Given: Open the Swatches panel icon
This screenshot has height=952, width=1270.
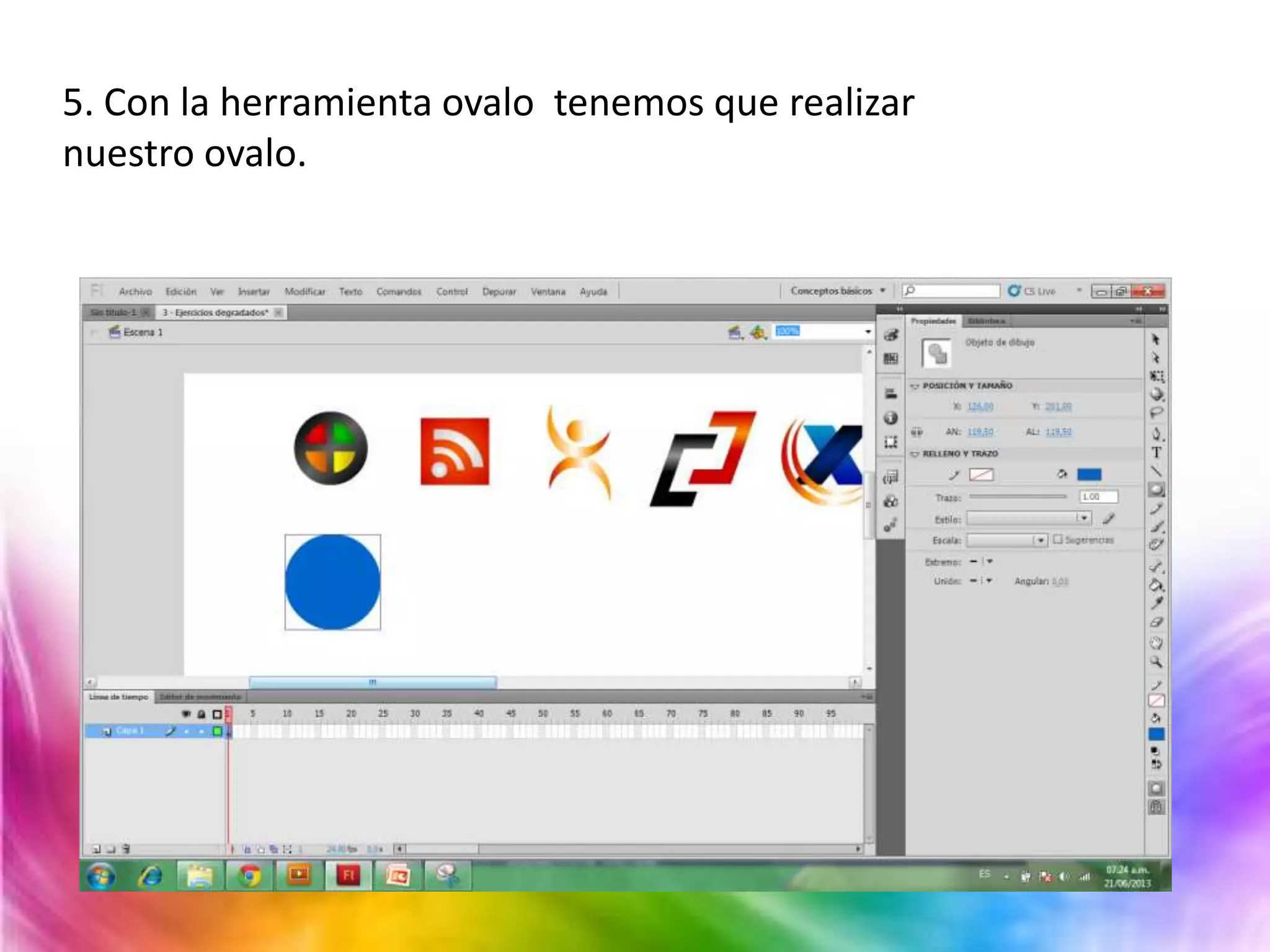Looking at the screenshot, I should click(x=891, y=359).
